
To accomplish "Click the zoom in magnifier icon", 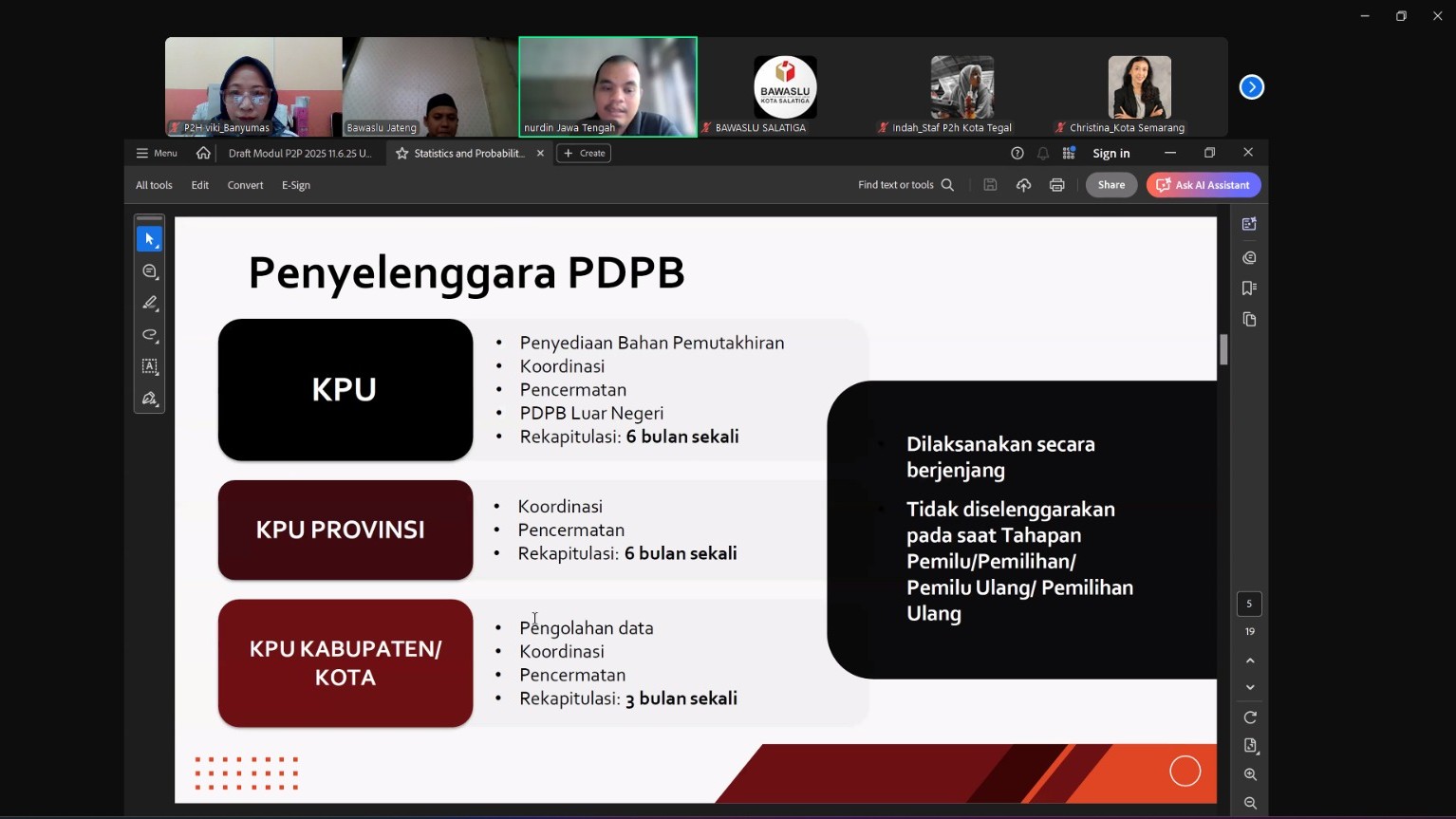I will click(1250, 774).
